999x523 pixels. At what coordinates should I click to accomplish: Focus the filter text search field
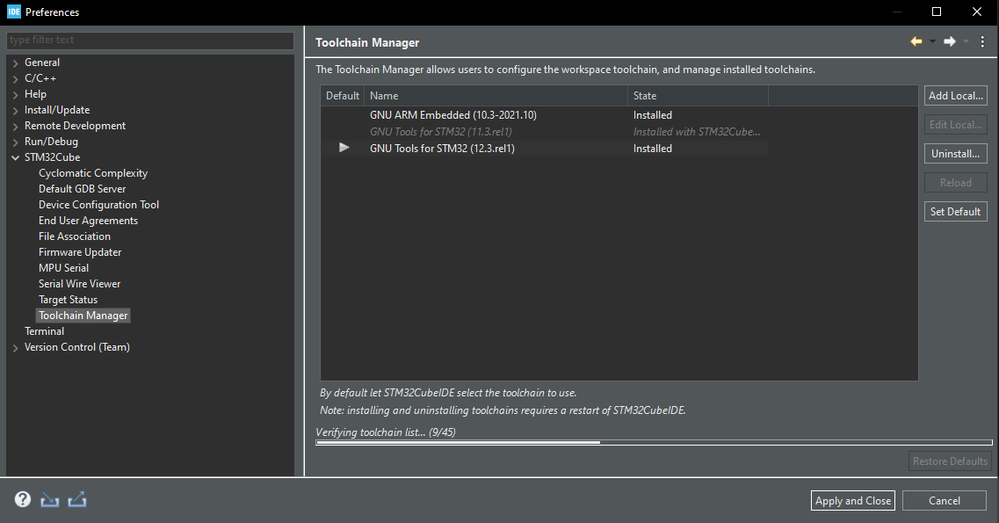tap(150, 40)
